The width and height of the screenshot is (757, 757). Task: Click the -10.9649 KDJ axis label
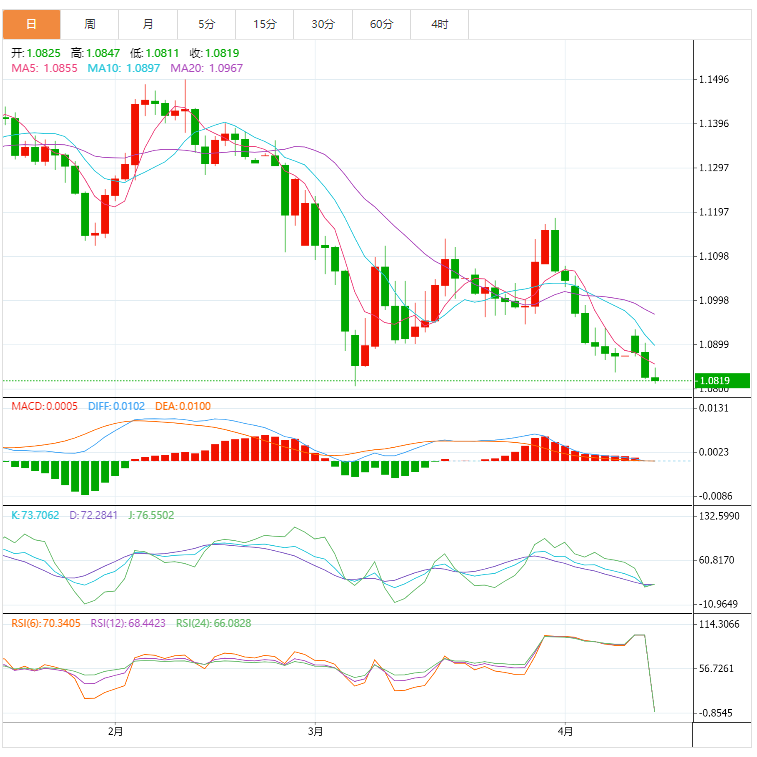[x=718, y=604]
